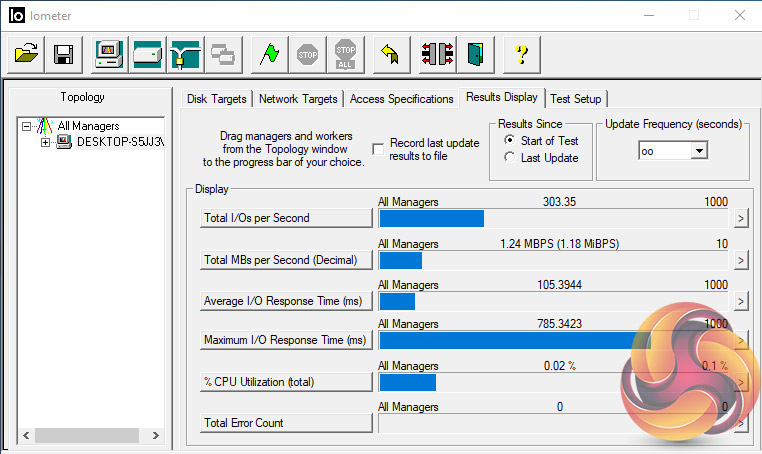
Task: Click the Exit door icon in toolbar
Action: tap(475, 54)
